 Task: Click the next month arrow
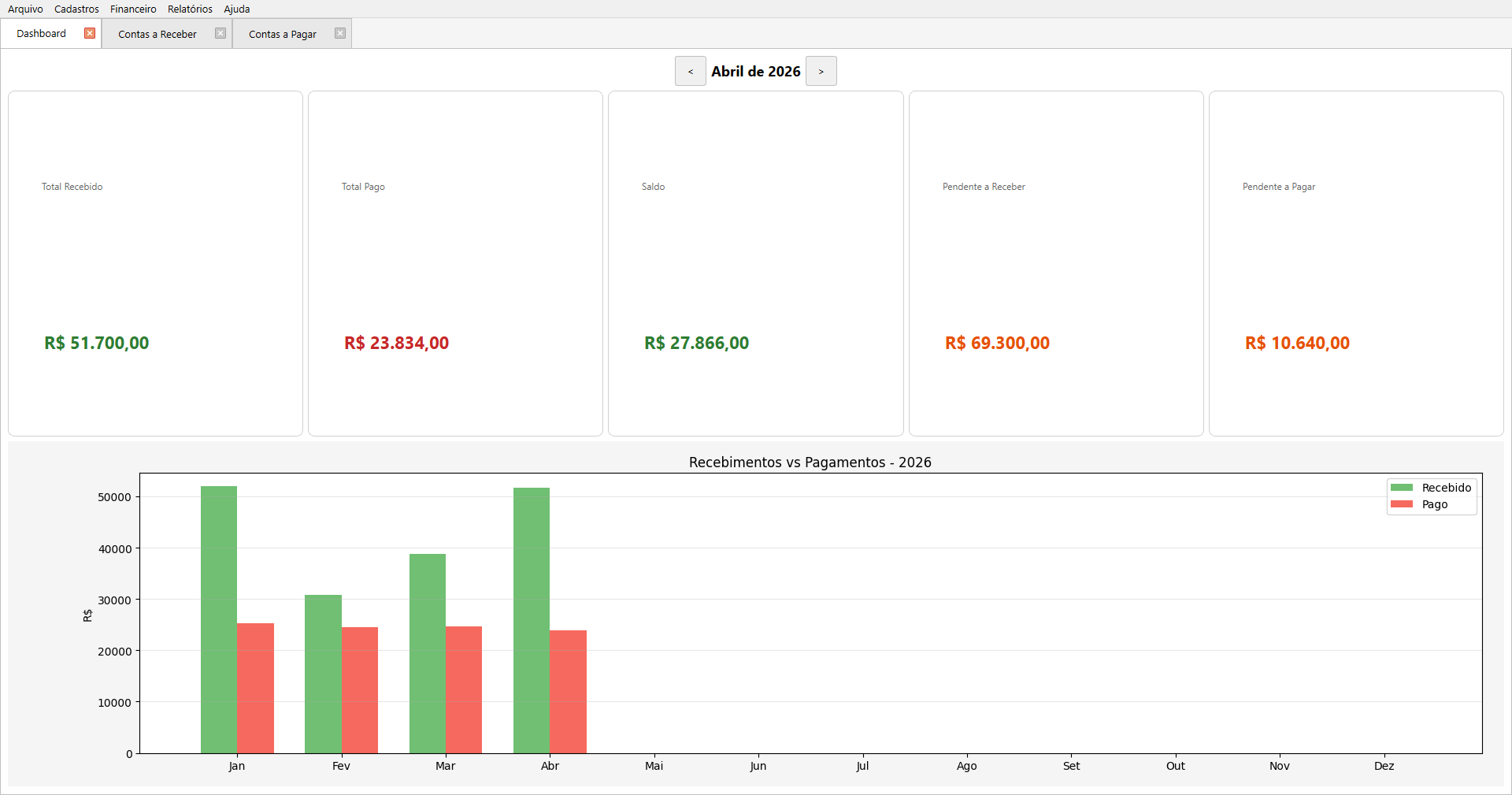(821, 71)
